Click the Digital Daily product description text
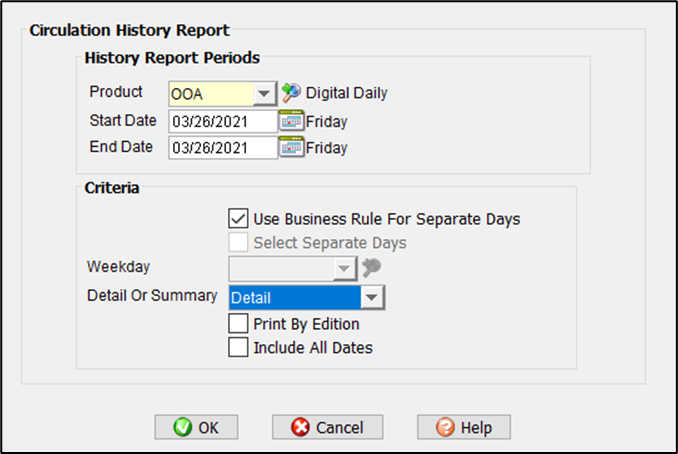Image resolution: width=678 pixels, height=454 pixels. coord(346,93)
